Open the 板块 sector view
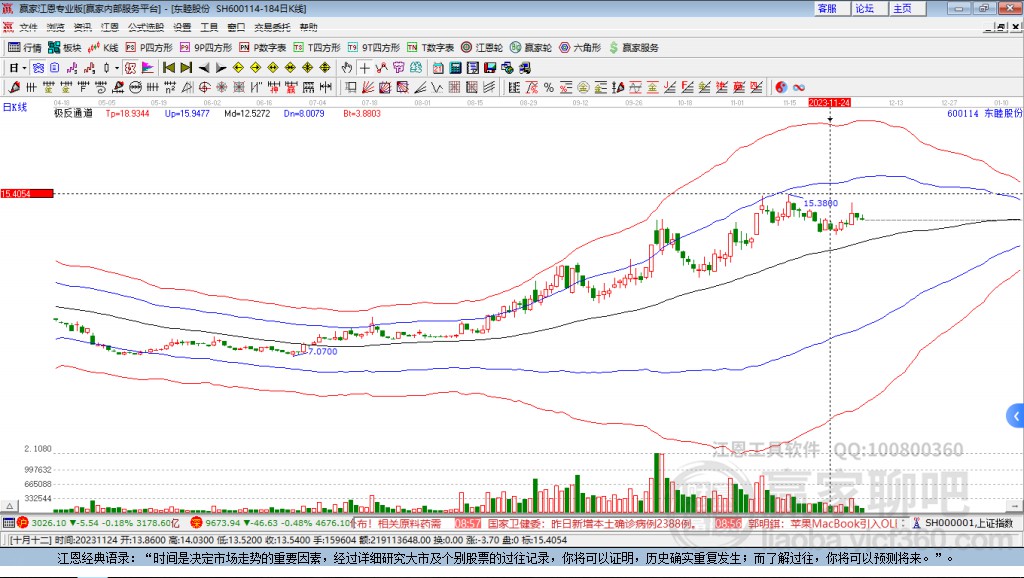Image resolution: width=1024 pixels, height=578 pixels. [65, 48]
